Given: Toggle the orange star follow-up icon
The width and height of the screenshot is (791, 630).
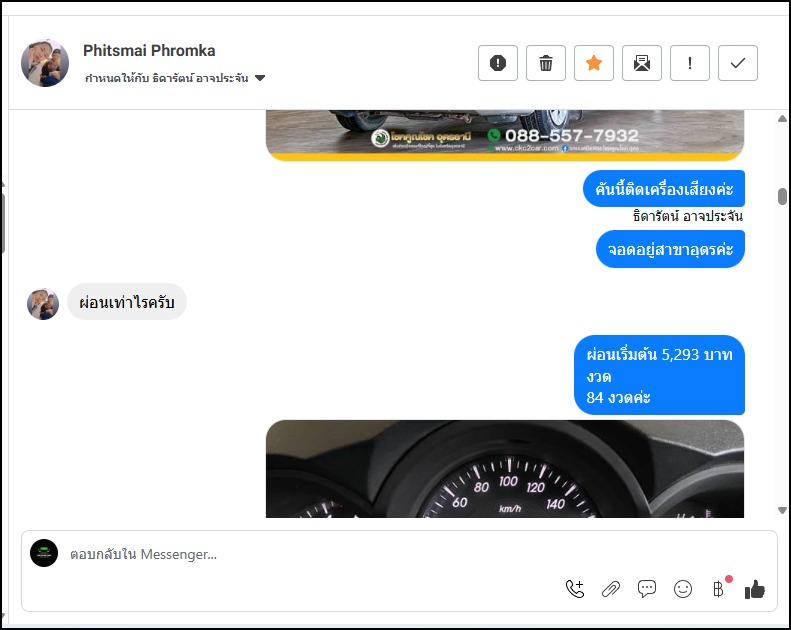Looking at the screenshot, I should point(594,63).
